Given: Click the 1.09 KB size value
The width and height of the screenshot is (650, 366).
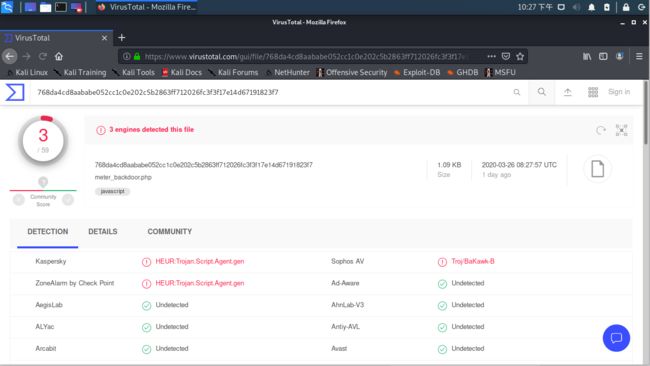Looking at the screenshot, I should (449, 165).
